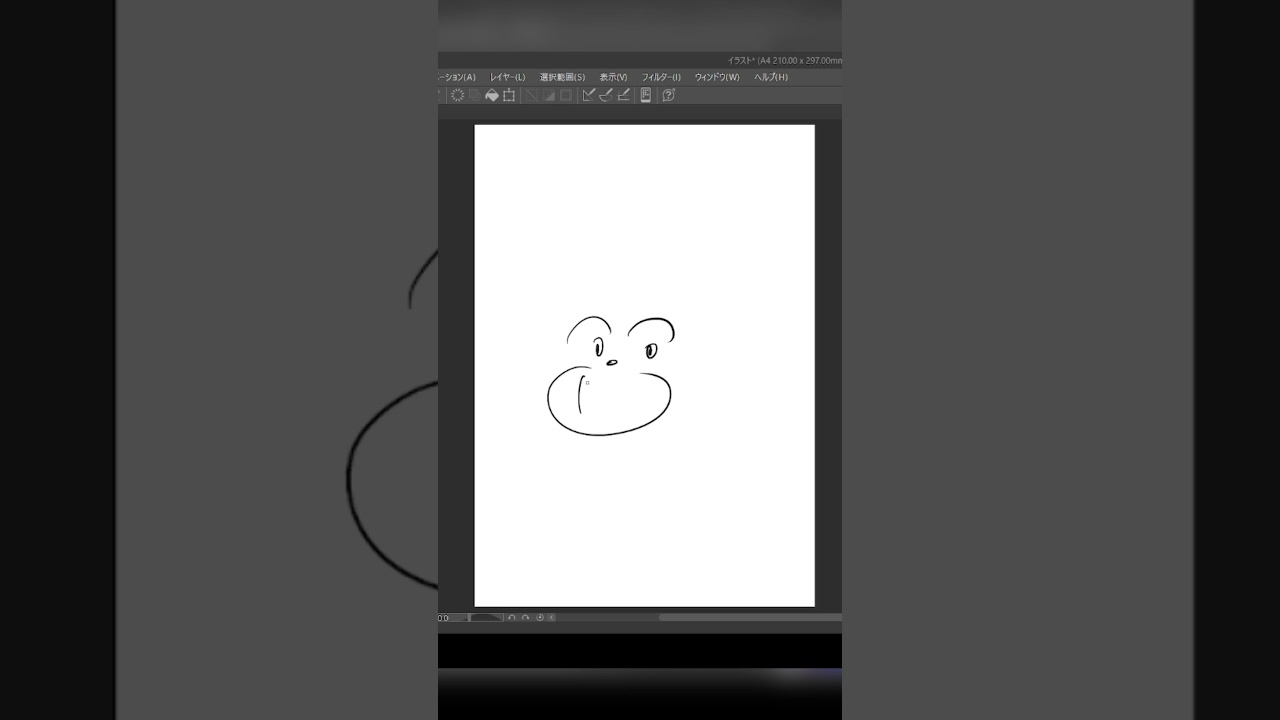Open the ウィンドウ(W) menu
Viewport: 1280px width, 720px height.
pyautogui.click(x=717, y=77)
